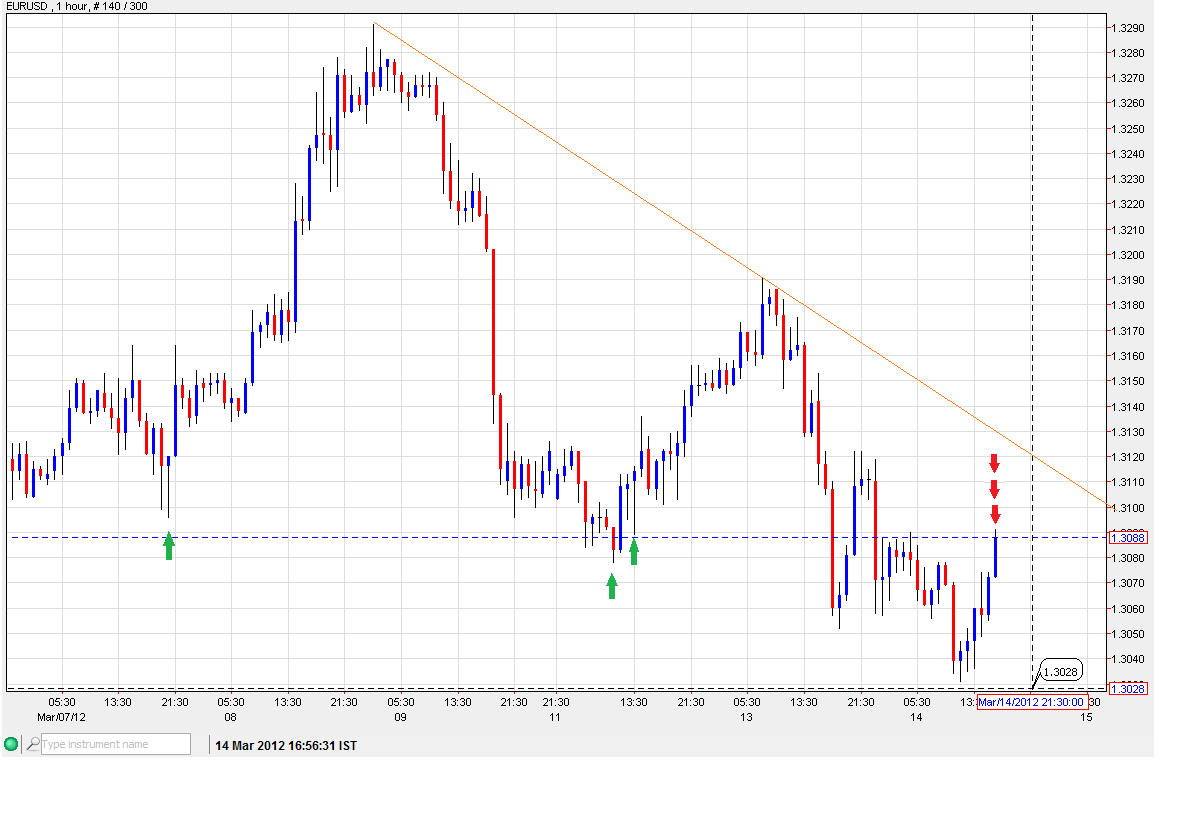Click the green up arrow near Mar 07 21:30

[x=169, y=546]
